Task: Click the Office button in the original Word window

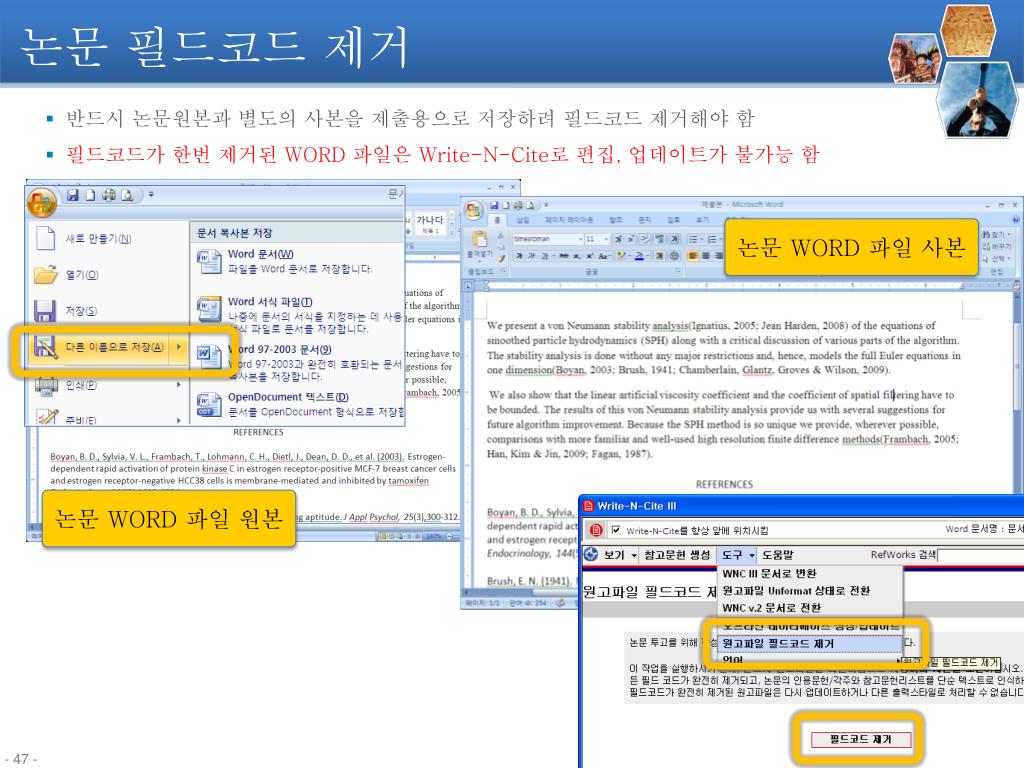Action: coord(42,202)
